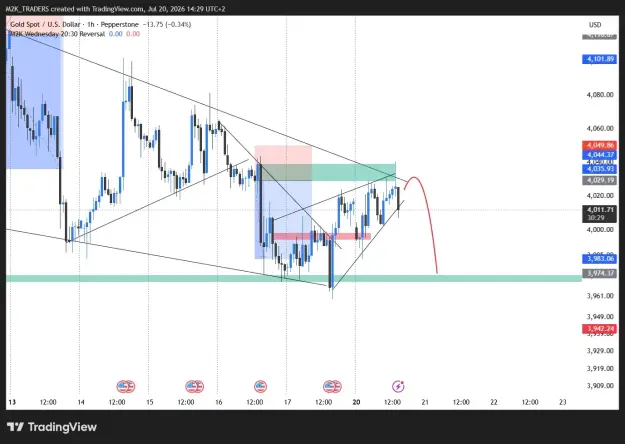Click the 3,949.00 price scale value

[x=600, y=317]
